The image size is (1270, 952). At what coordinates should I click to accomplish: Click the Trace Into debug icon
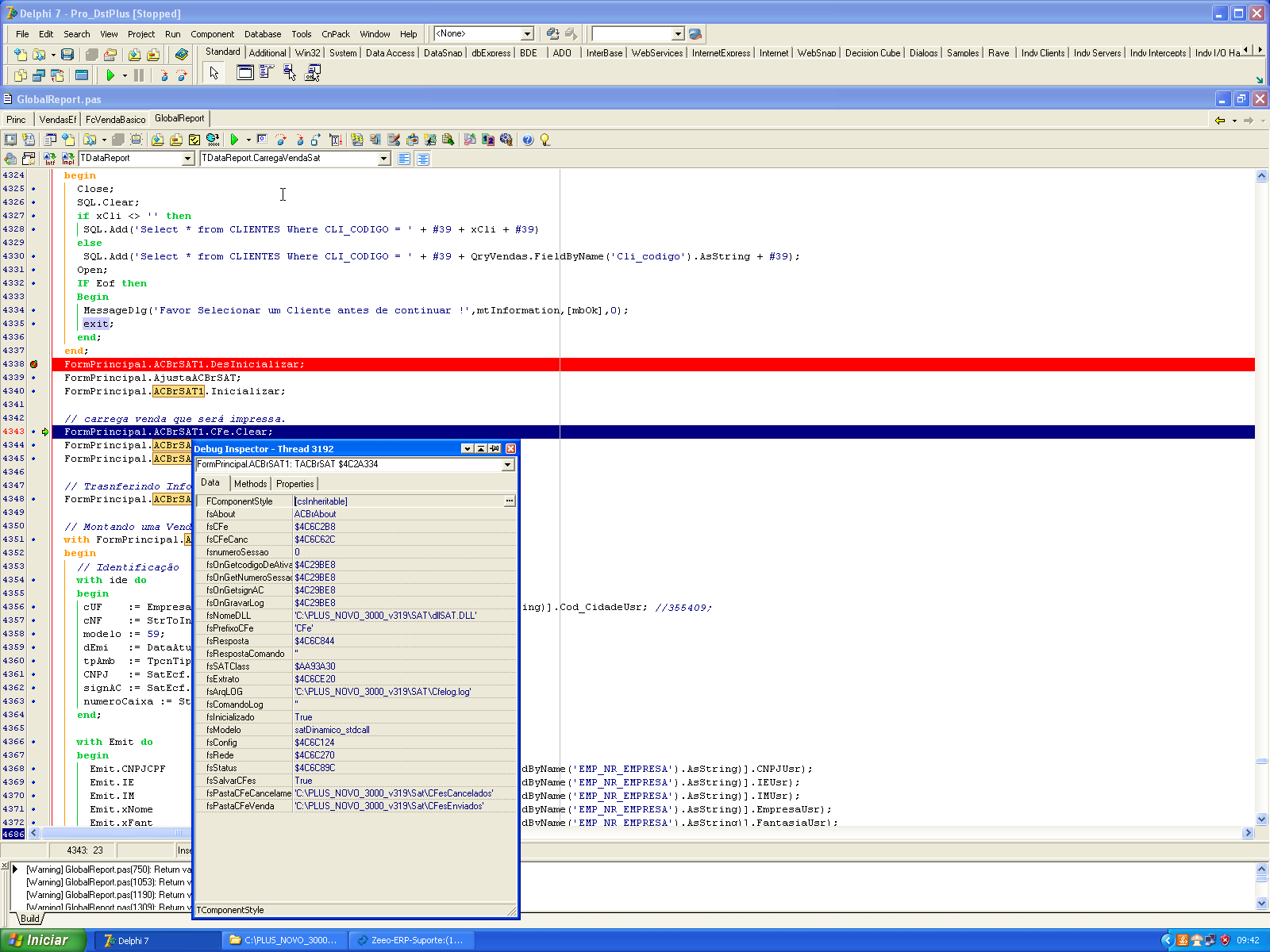click(164, 75)
